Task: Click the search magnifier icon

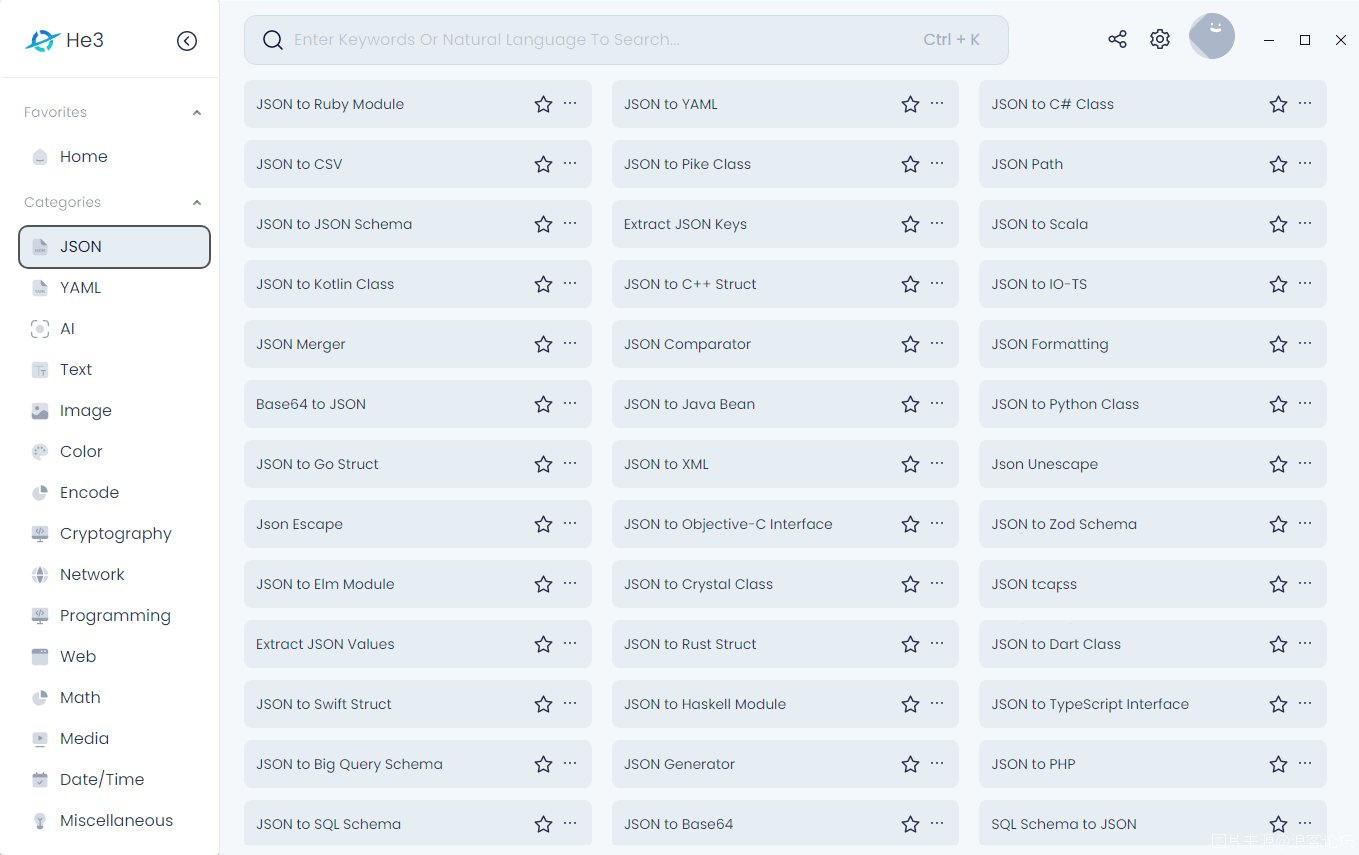Action: click(x=273, y=40)
